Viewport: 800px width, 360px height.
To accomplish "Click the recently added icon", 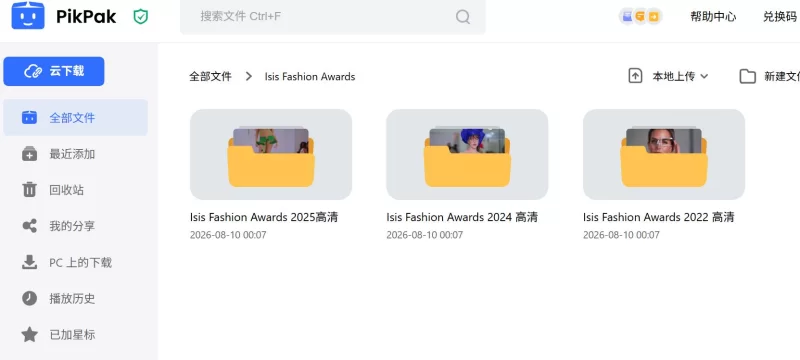I will coord(30,153).
